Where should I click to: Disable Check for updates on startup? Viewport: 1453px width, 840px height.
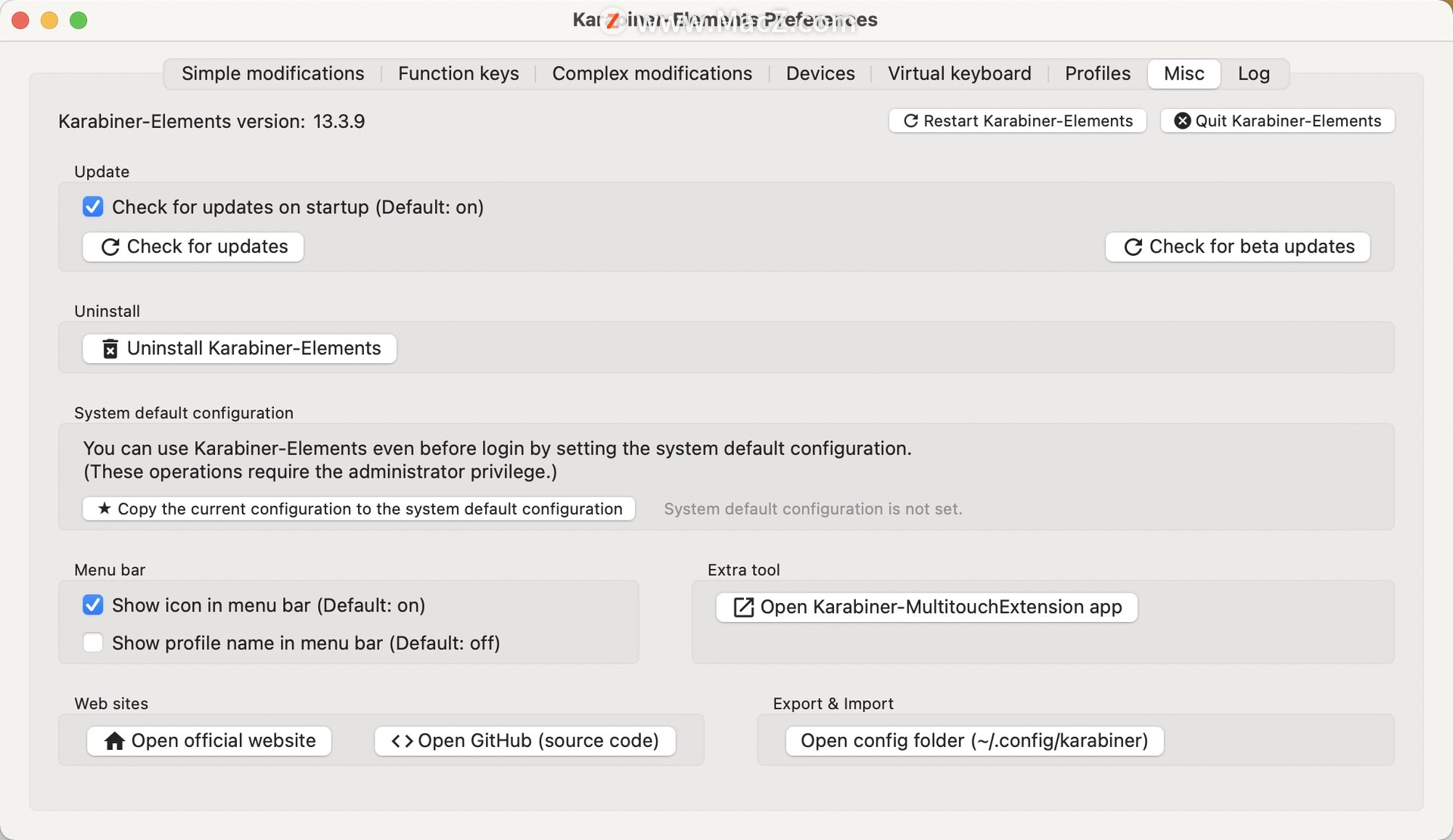(93, 207)
